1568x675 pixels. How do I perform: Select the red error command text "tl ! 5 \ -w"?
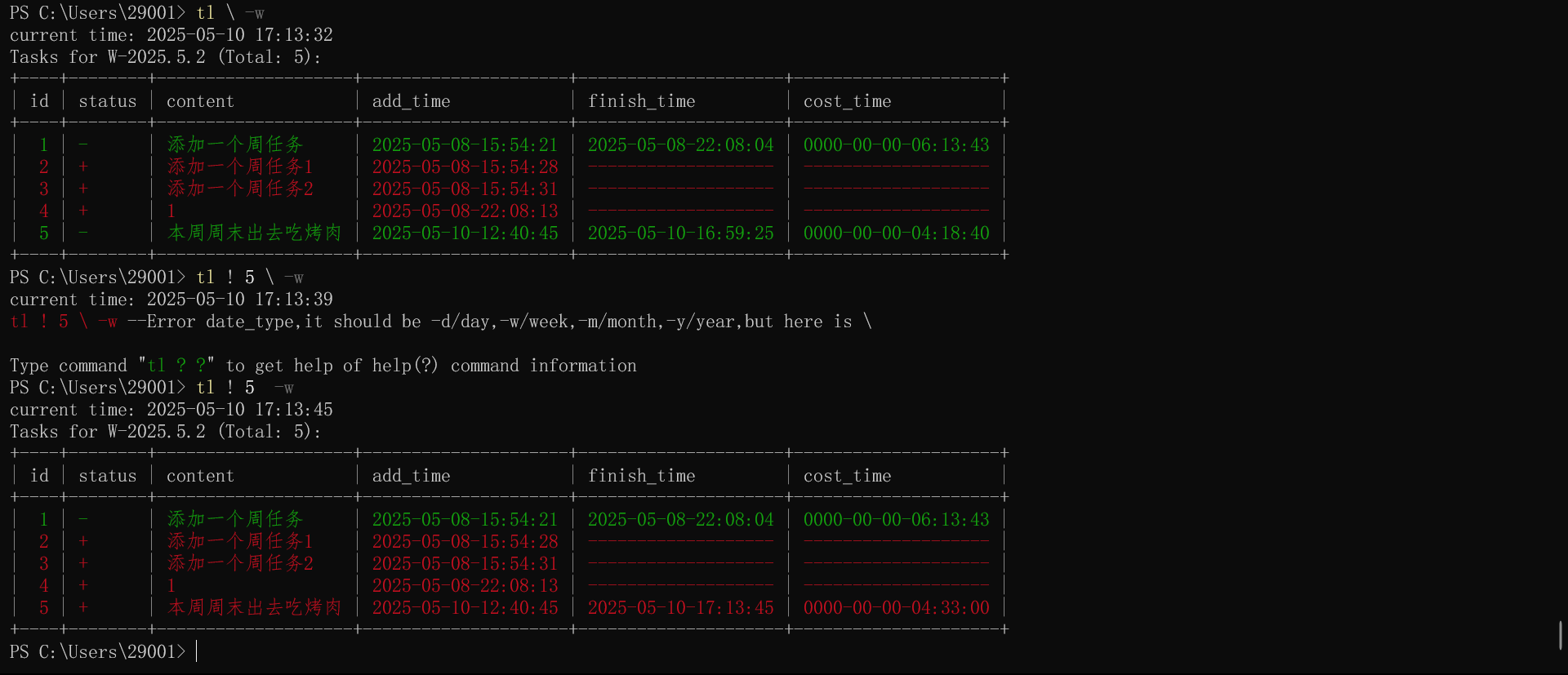tap(64, 322)
